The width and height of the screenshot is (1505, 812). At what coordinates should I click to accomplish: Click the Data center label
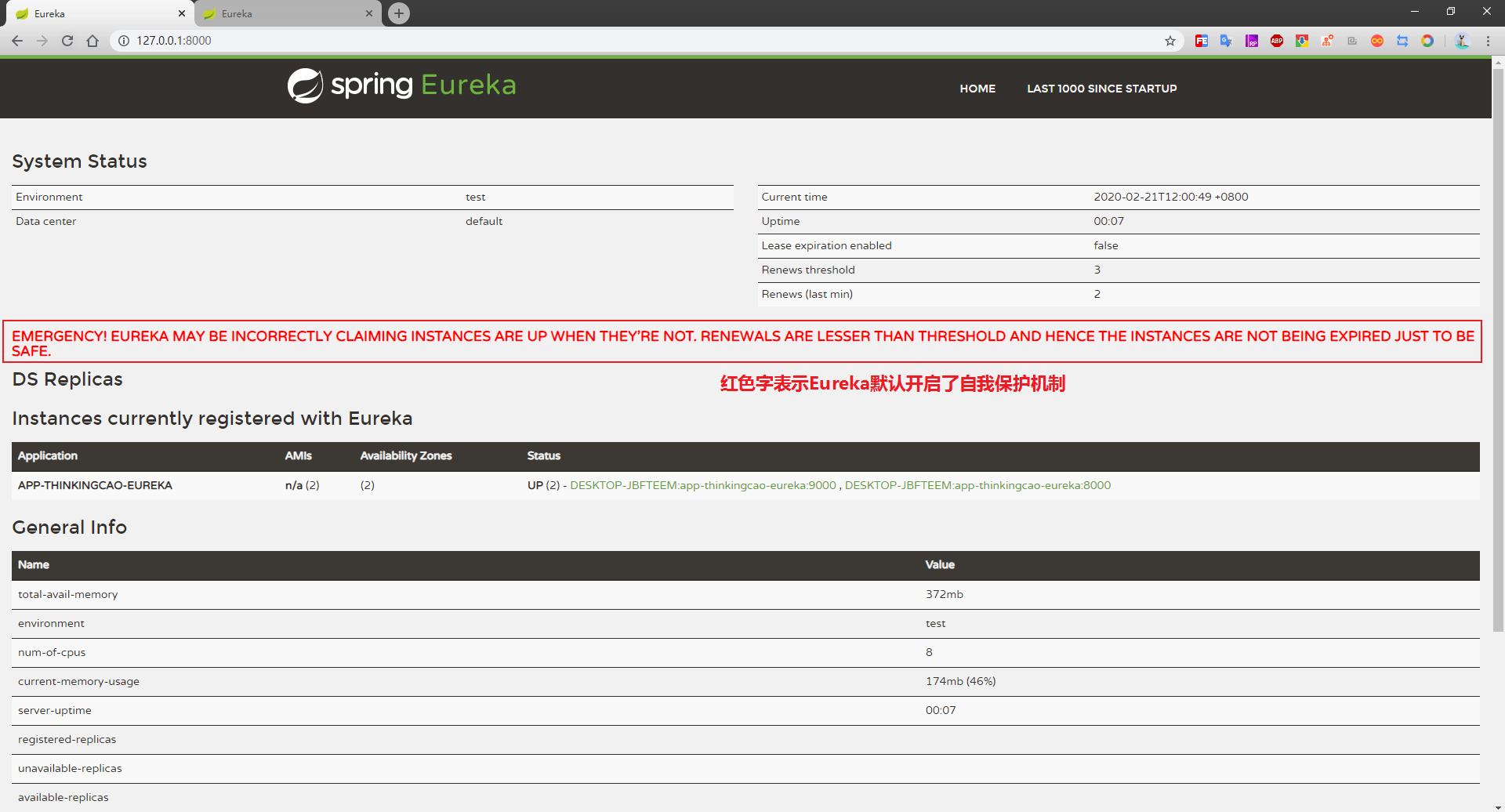coord(45,221)
